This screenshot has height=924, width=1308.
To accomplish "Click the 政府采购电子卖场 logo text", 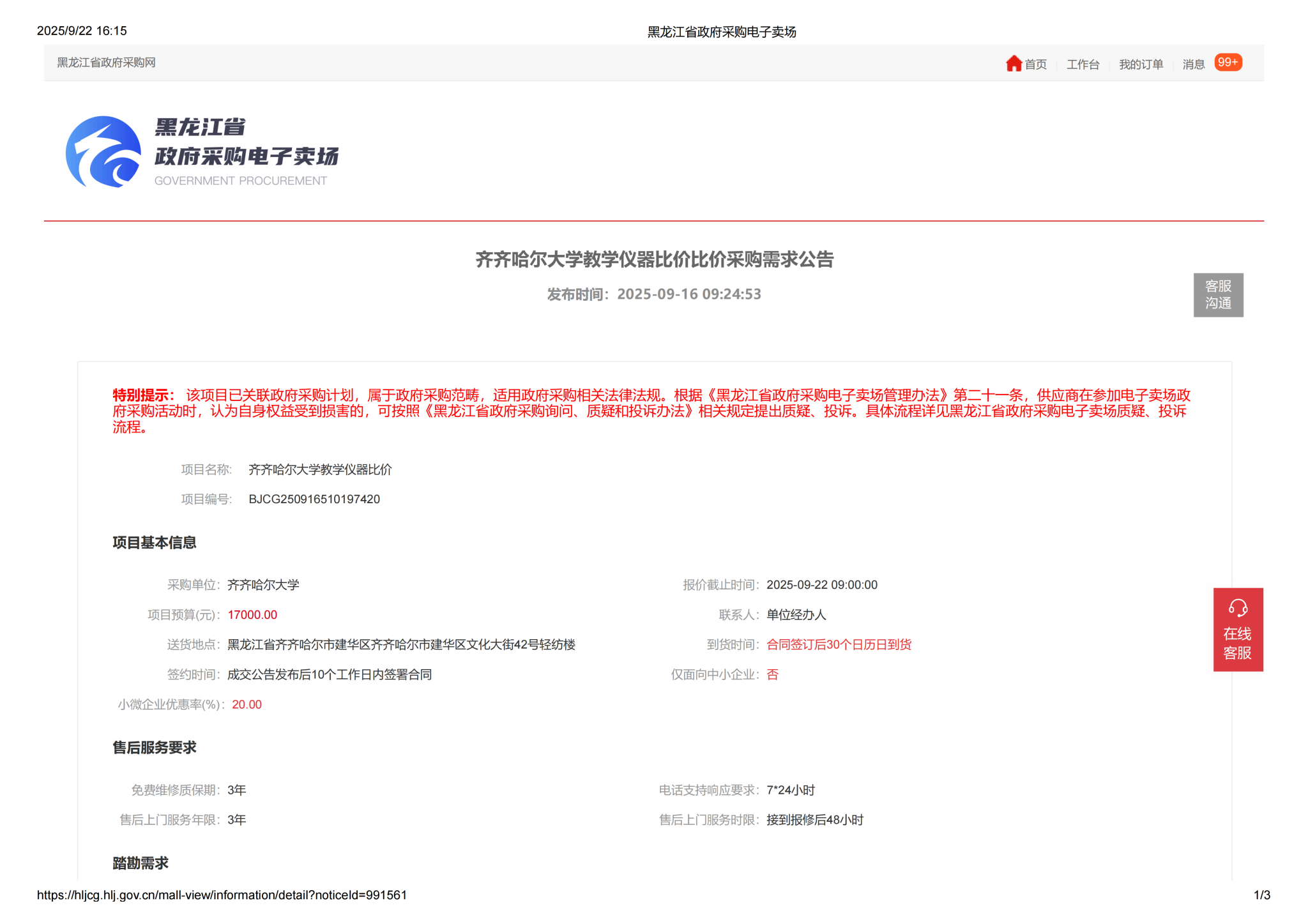I will tap(247, 156).
